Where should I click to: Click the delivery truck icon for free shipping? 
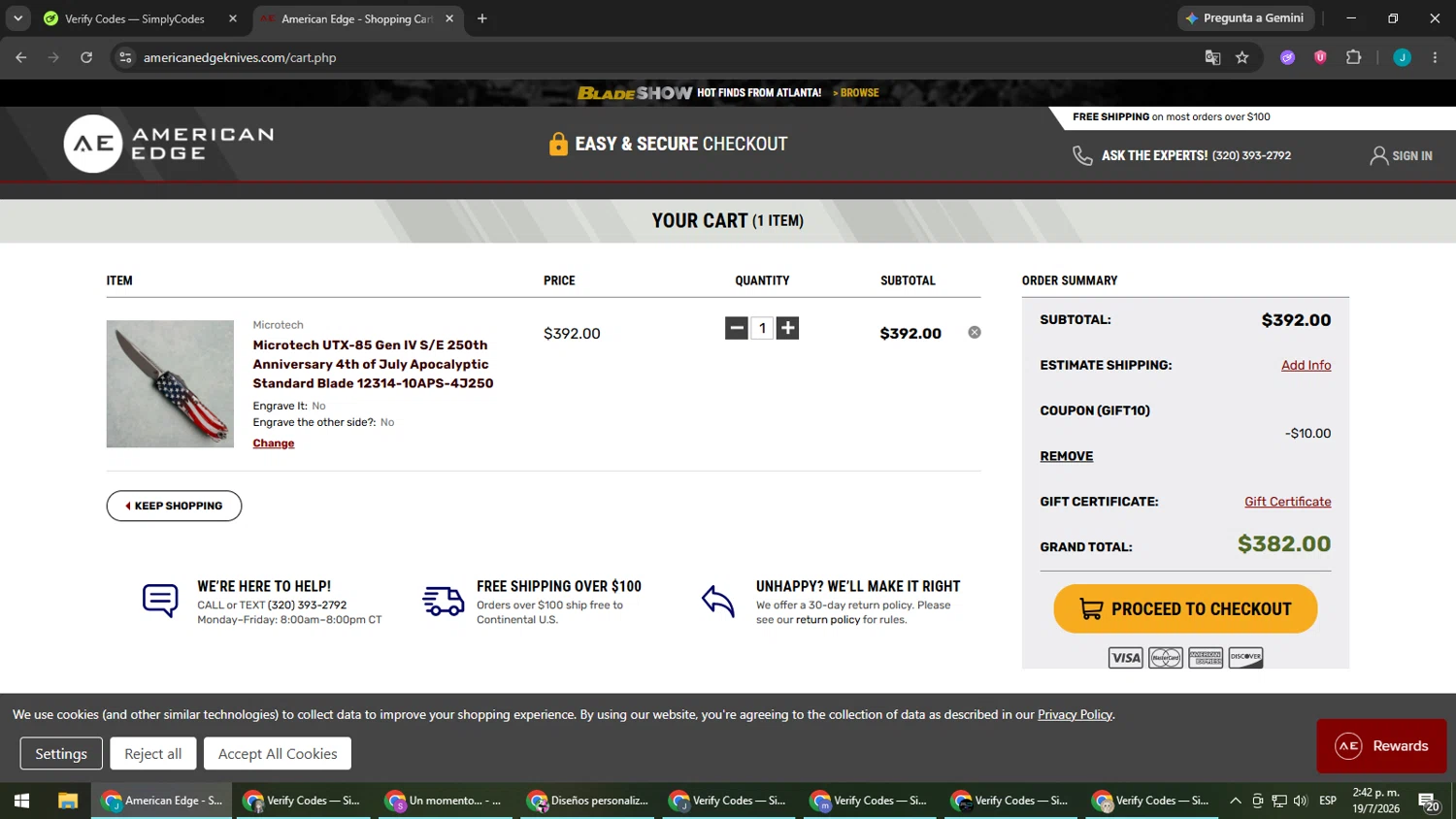(x=444, y=601)
